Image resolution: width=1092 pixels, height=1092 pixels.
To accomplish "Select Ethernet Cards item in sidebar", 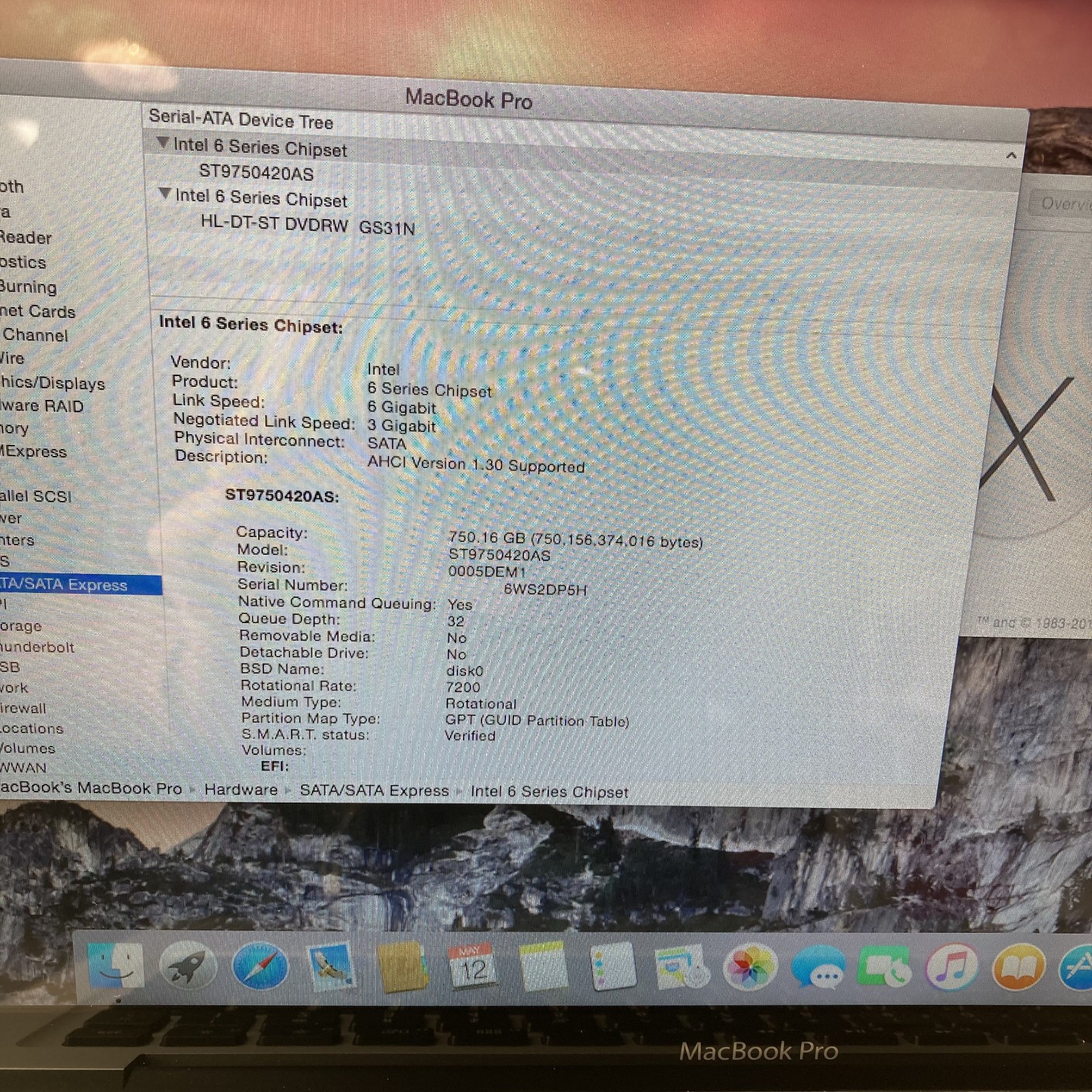I will click(37, 311).
